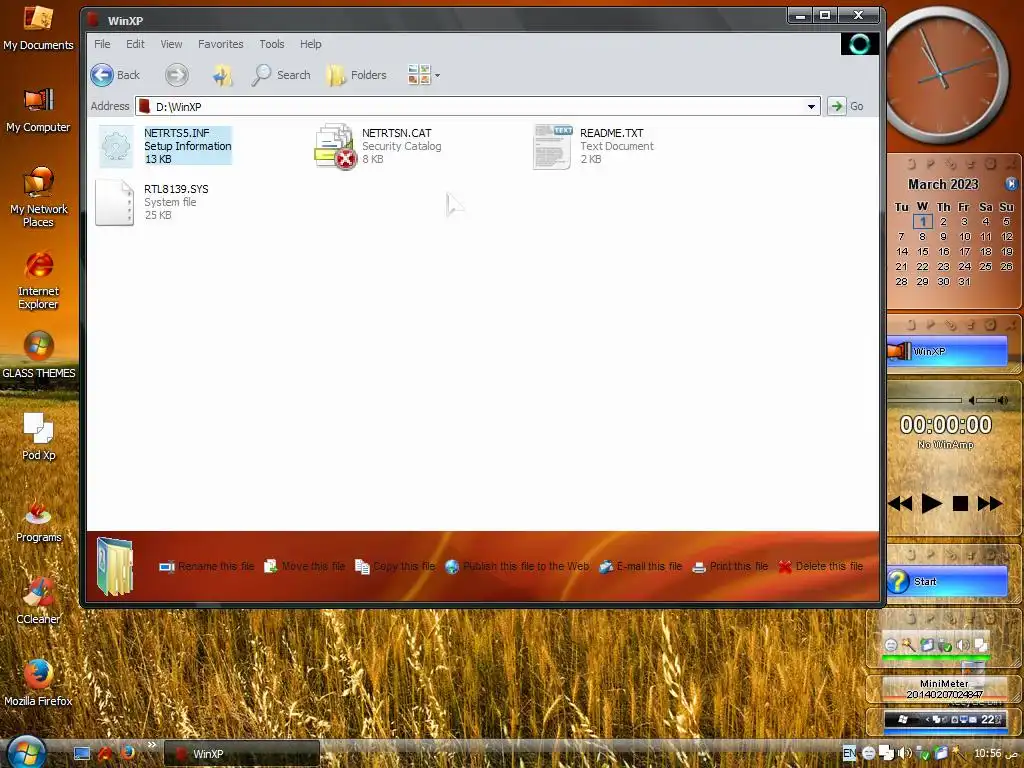Image resolution: width=1024 pixels, height=768 pixels.
Task: Click WinXP item in sidebar widget
Action: pyautogui.click(x=947, y=351)
